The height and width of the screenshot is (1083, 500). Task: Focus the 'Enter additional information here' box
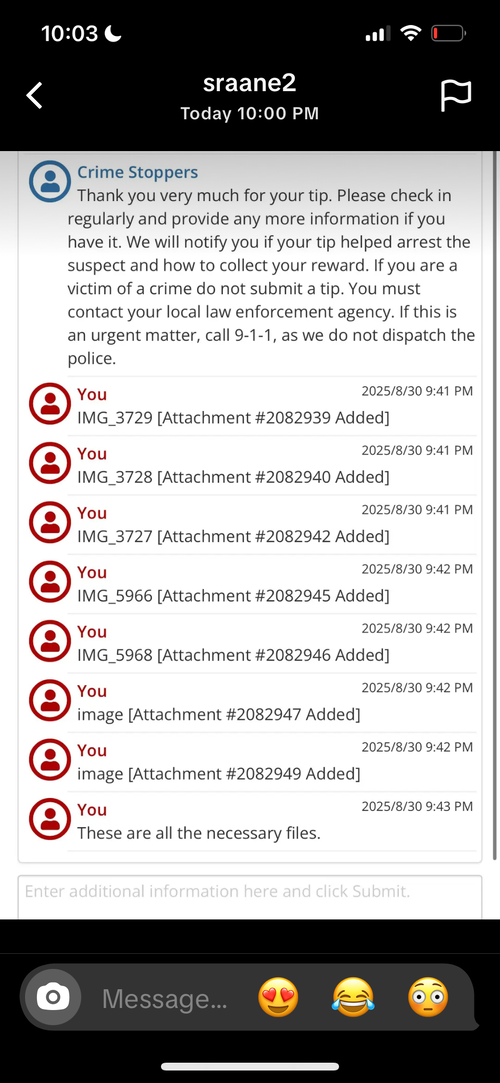pyautogui.click(x=250, y=897)
